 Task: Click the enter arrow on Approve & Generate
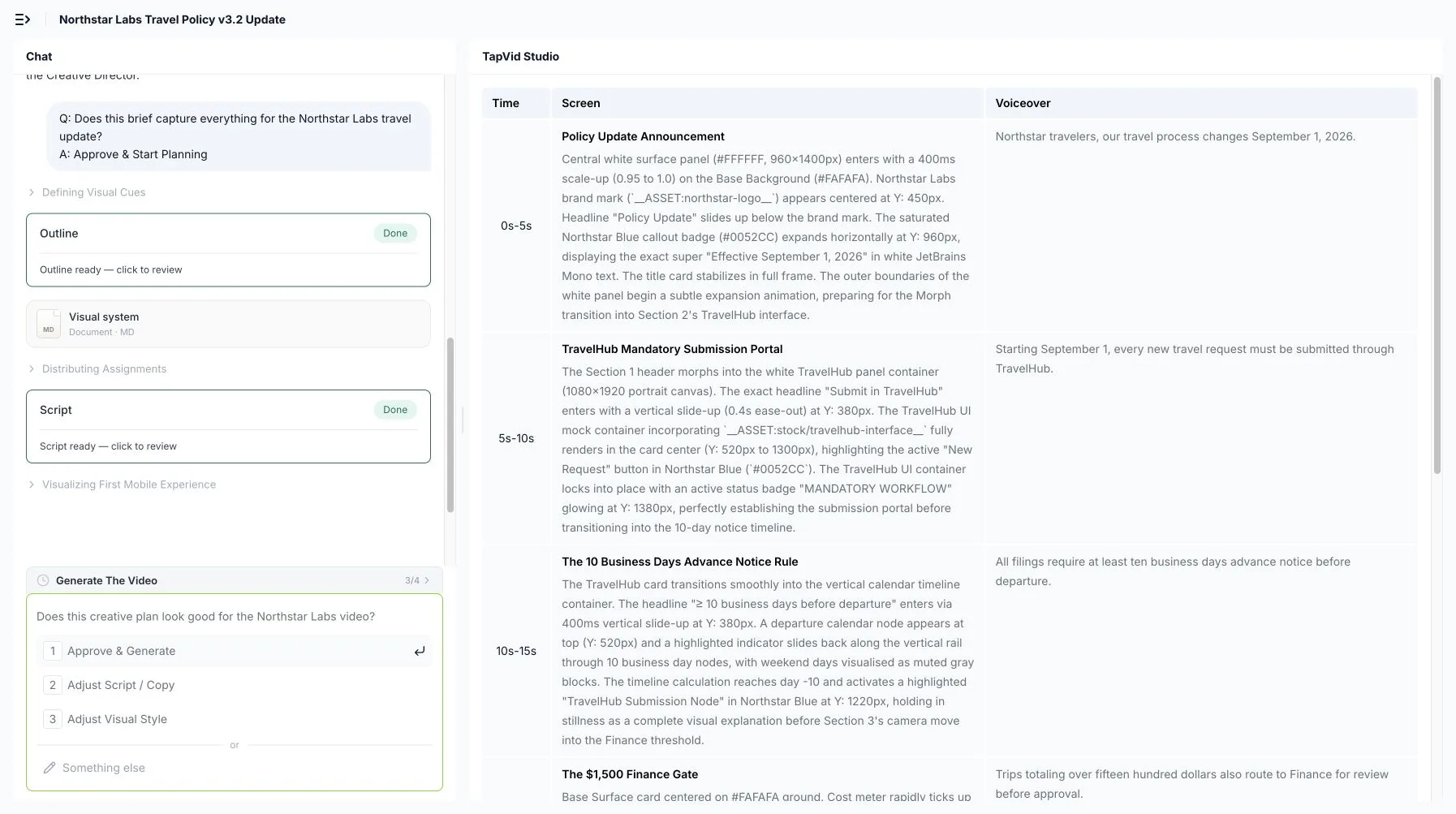click(420, 651)
